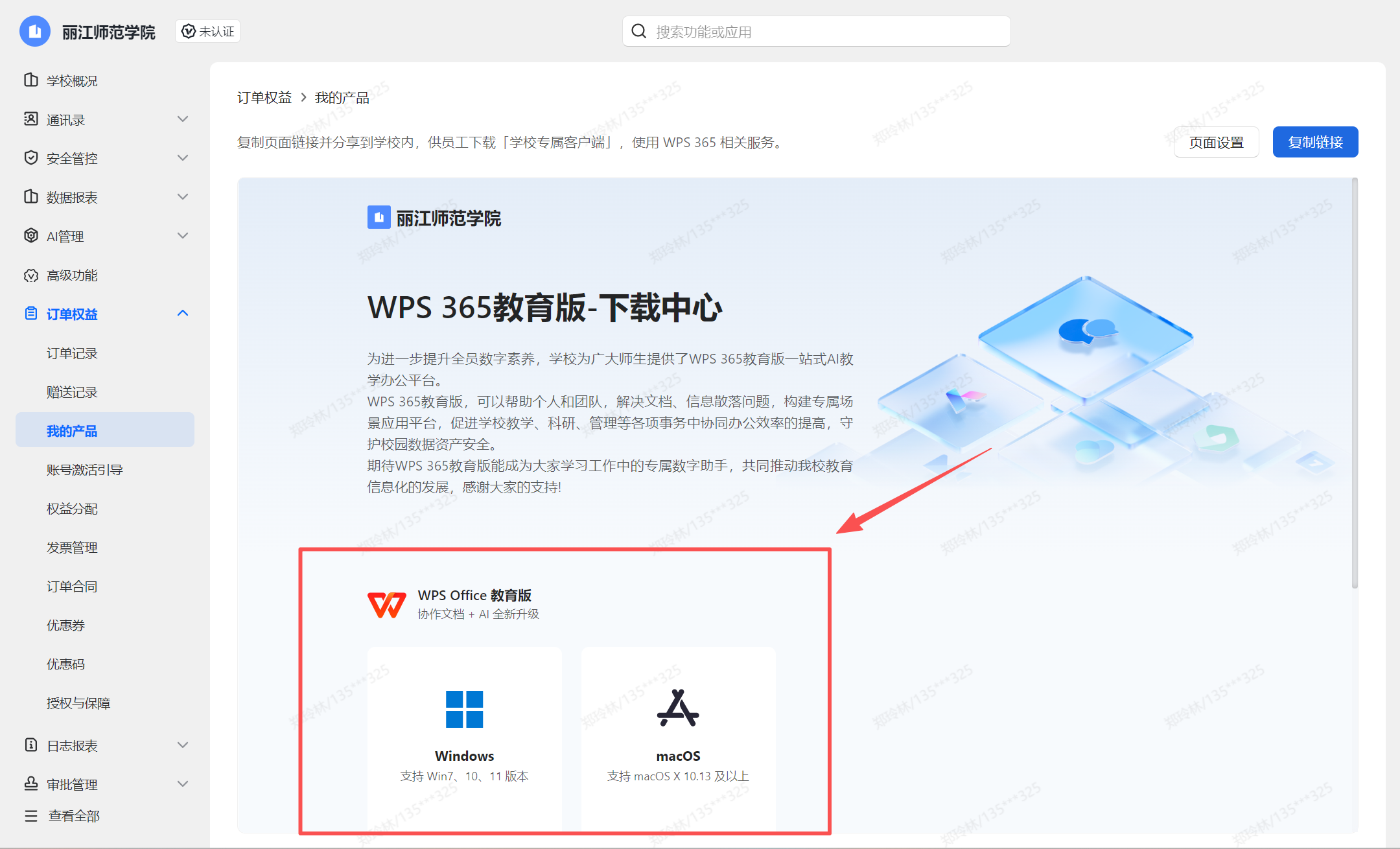Click the blue 复制链接 button

[1316, 142]
